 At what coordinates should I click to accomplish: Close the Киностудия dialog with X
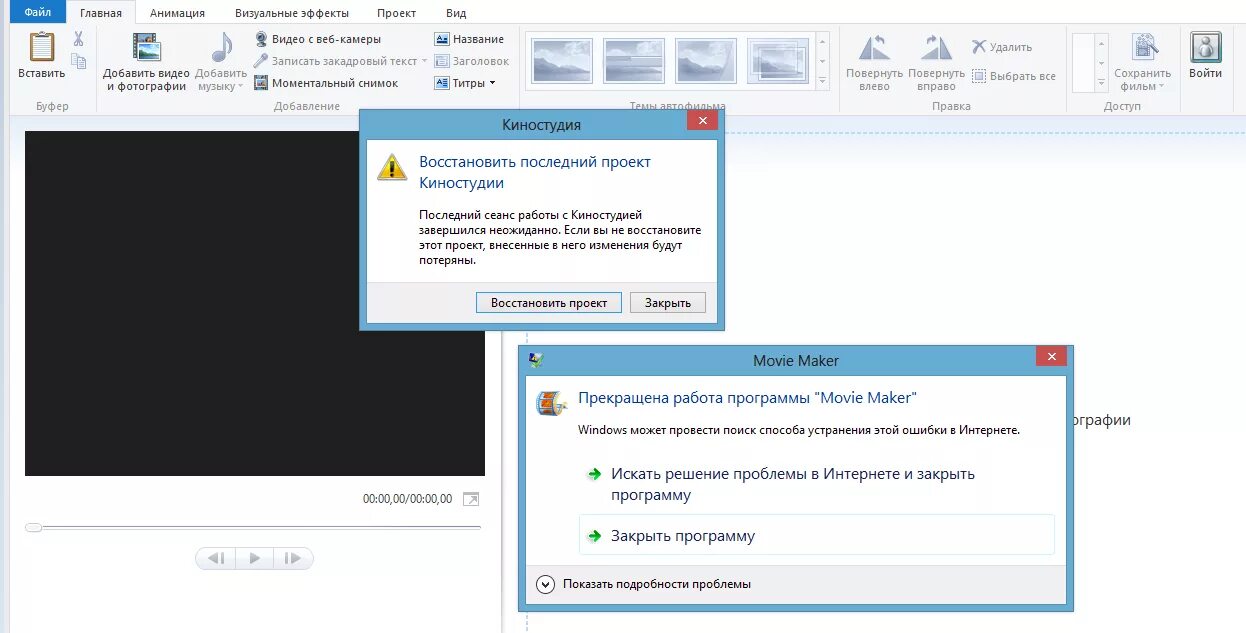(x=702, y=121)
